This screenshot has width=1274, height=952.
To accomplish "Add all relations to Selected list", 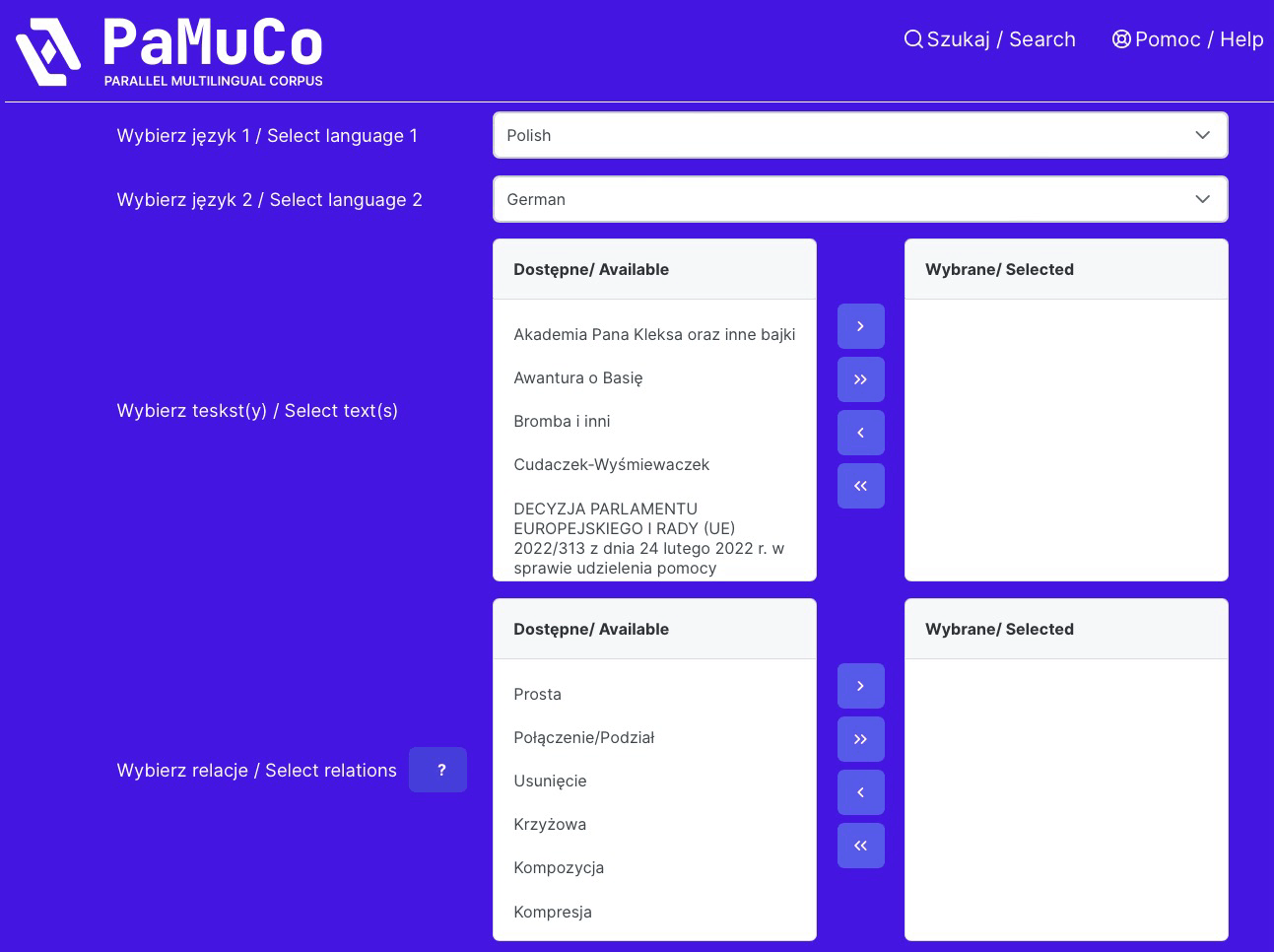I will tap(860, 739).
